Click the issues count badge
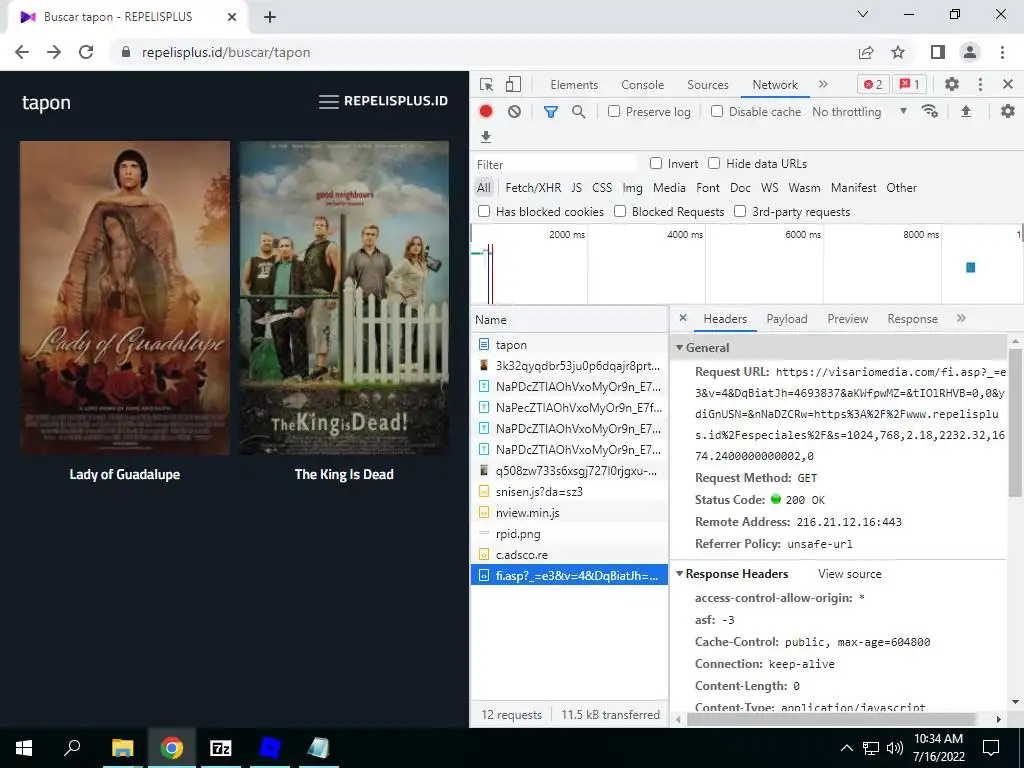 point(909,84)
